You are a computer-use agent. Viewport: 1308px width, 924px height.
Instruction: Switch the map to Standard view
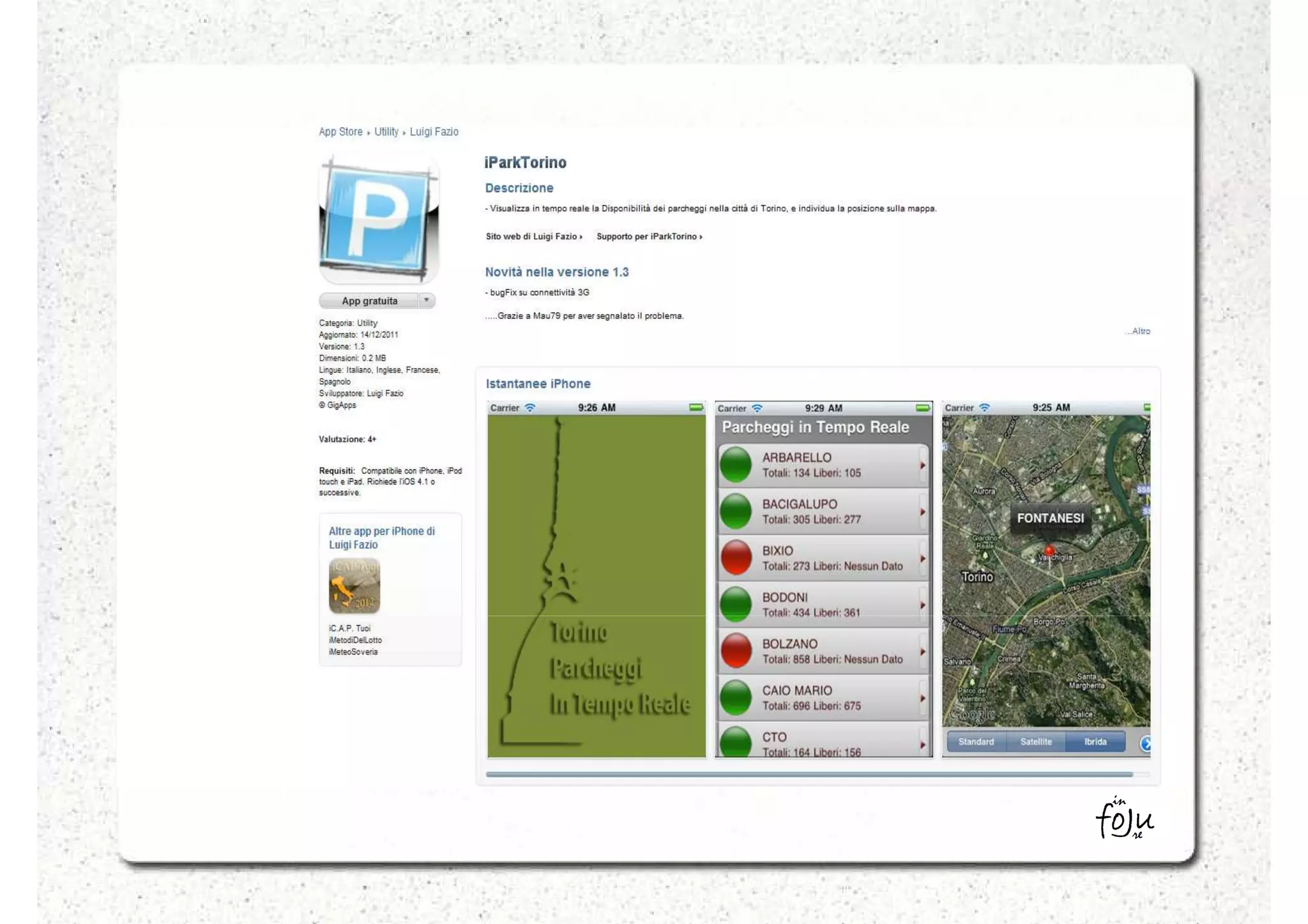975,742
